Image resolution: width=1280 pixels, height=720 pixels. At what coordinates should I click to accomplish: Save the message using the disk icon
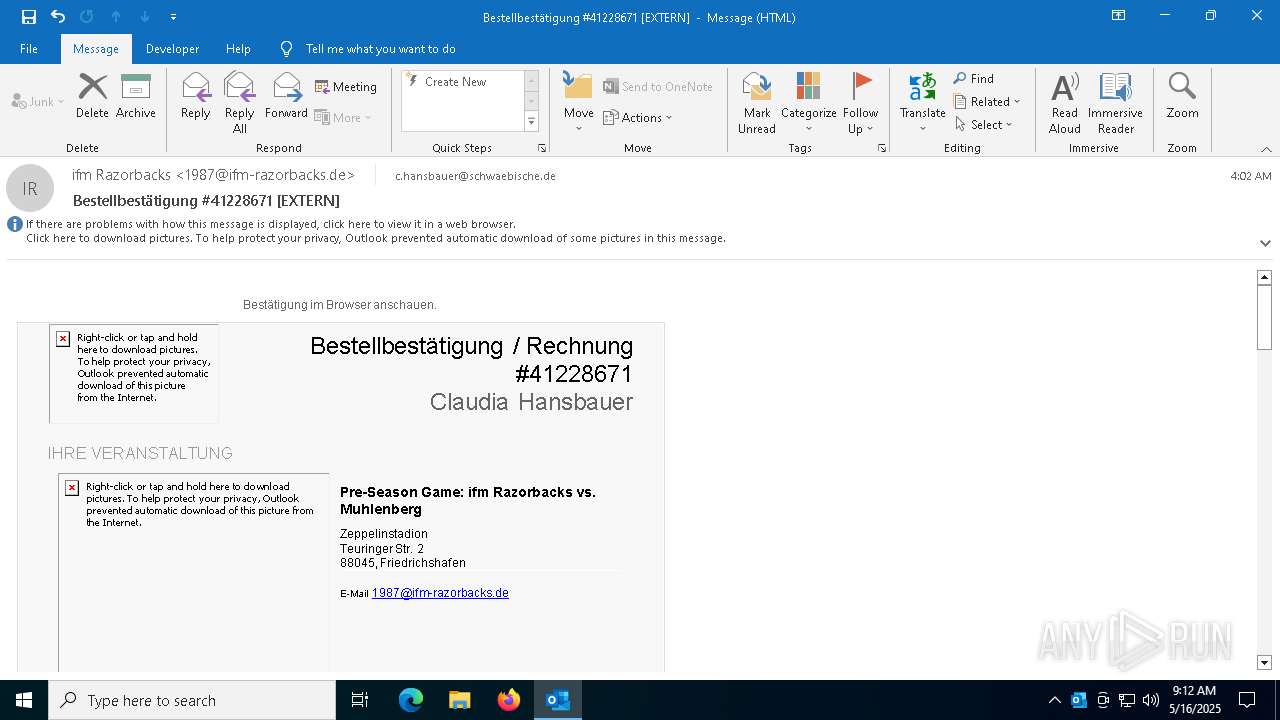click(29, 16)
